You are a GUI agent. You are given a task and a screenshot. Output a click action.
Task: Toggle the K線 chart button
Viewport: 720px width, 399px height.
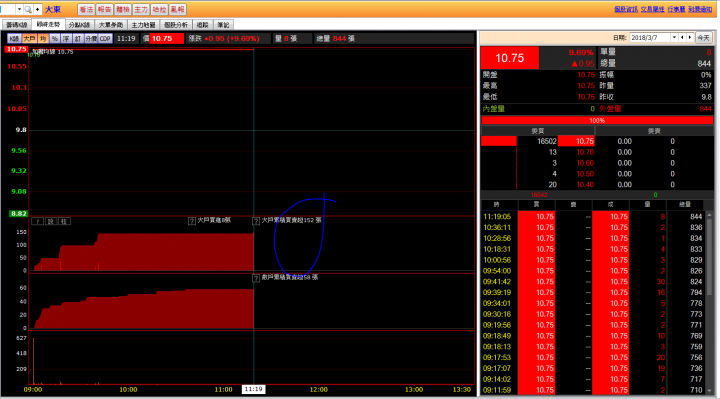[14, 39]
